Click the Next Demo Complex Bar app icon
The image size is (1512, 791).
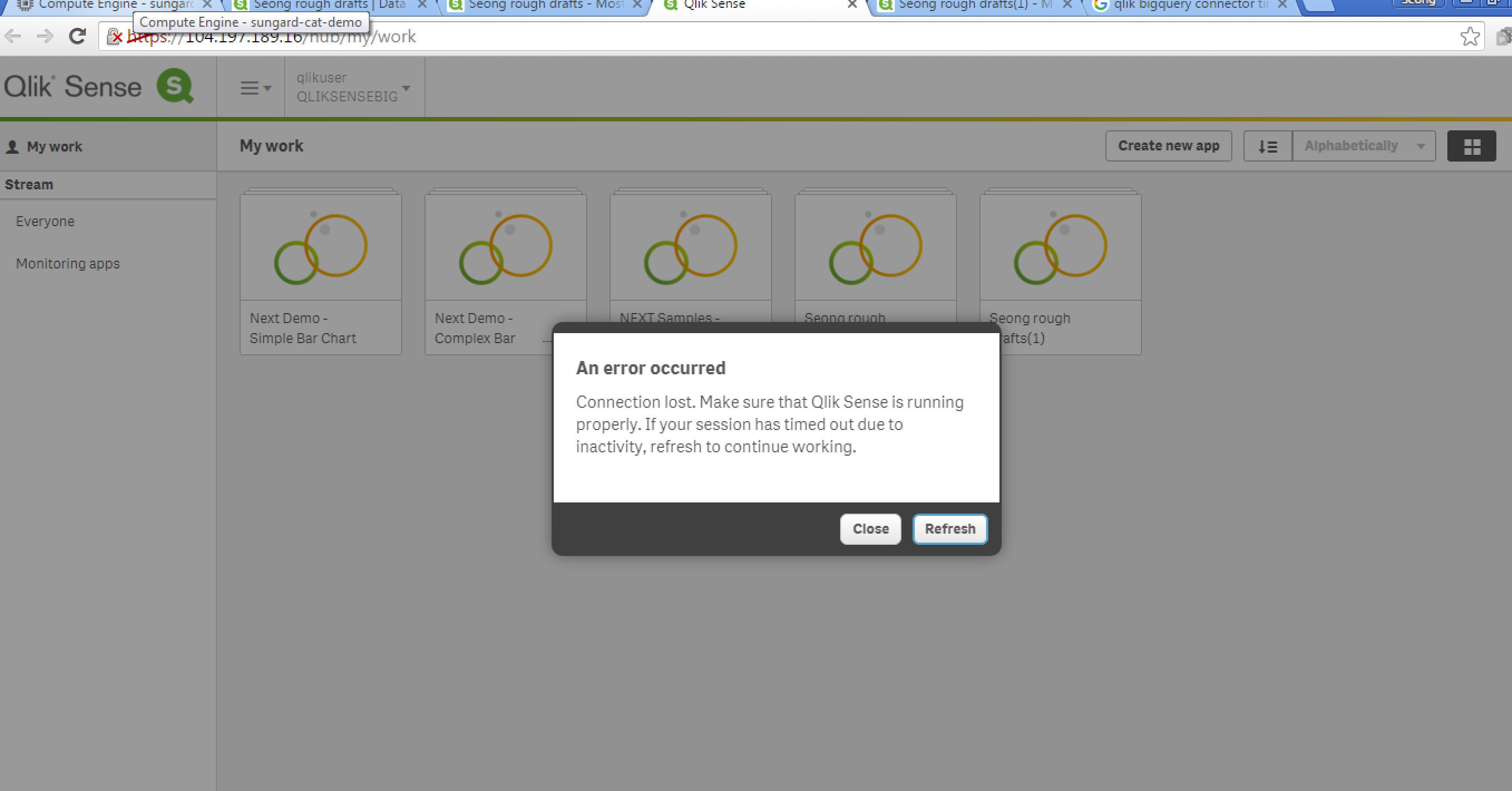coord(505,247)
